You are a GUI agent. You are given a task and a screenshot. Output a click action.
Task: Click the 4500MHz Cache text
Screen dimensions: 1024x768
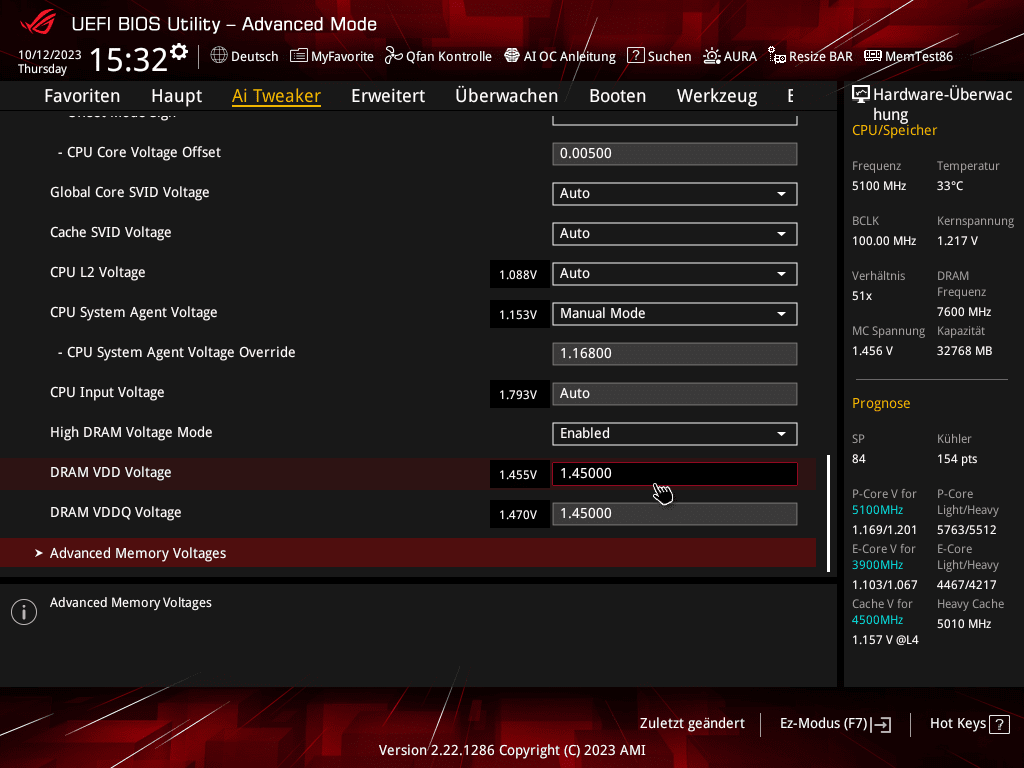pyautogui.click(x=878, y=620)
